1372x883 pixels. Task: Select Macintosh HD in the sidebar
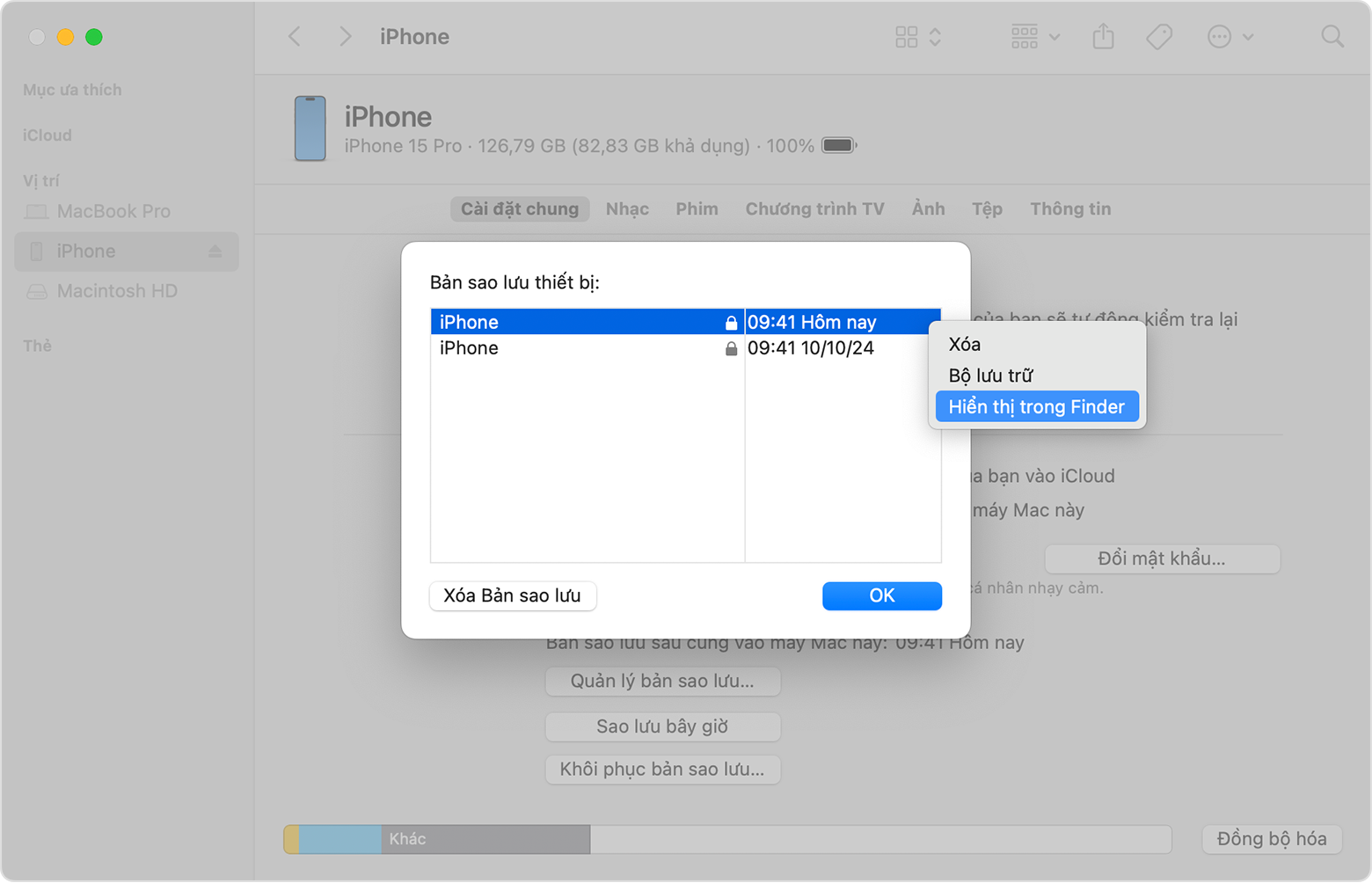[117, 291]
